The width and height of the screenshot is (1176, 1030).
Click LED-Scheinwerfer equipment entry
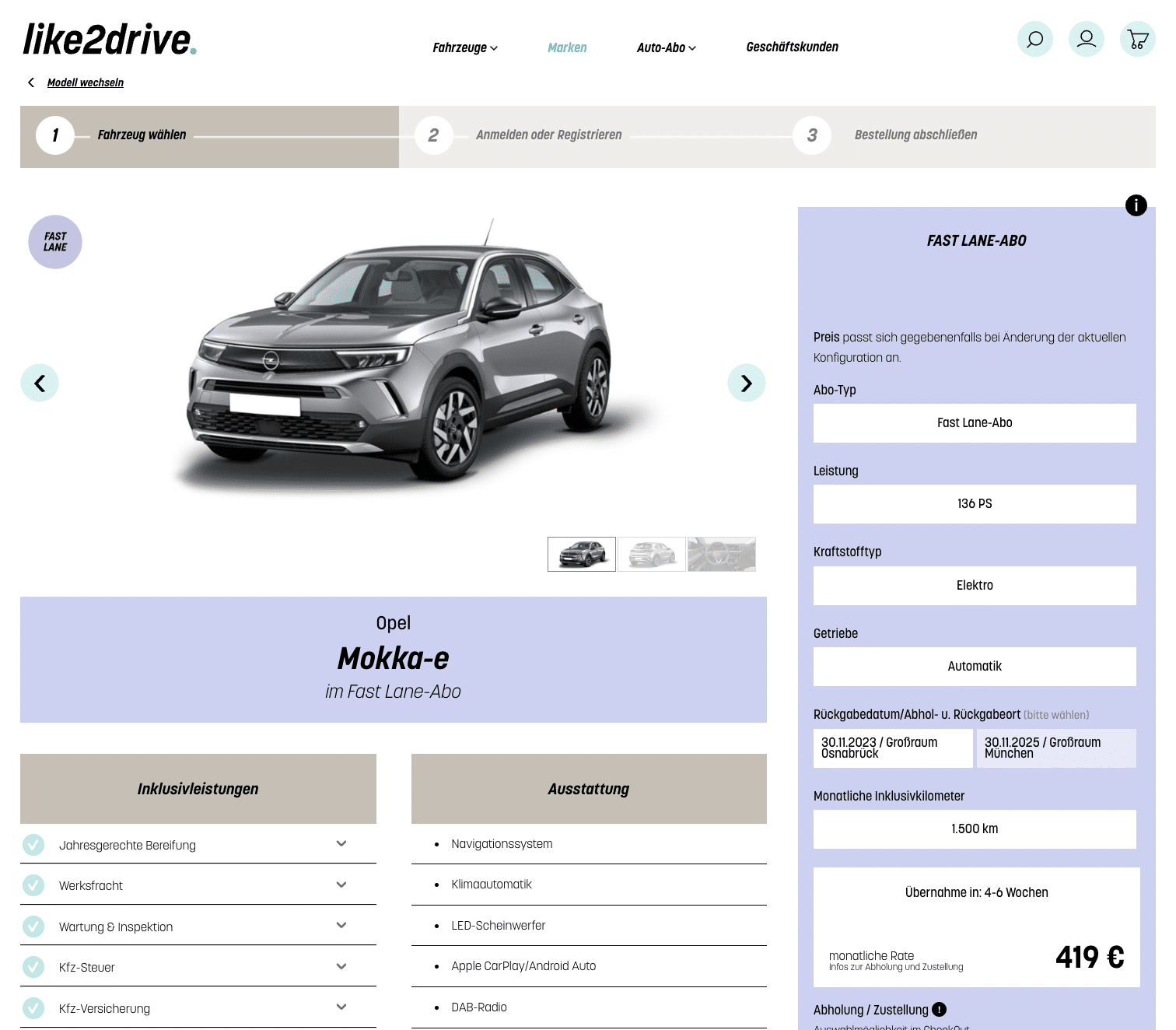point(499,926)
